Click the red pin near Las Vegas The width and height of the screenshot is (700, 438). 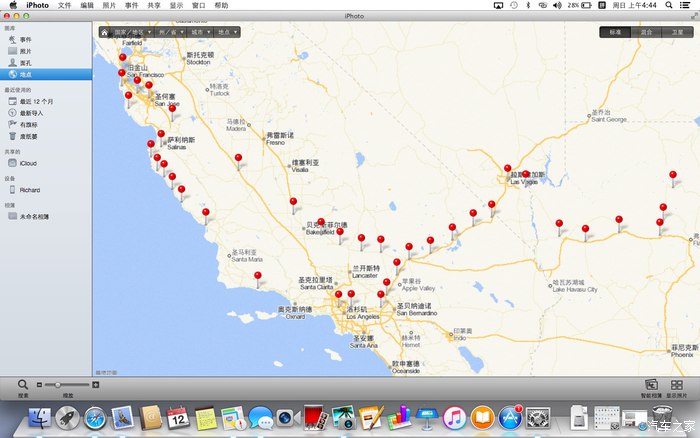click(x=525, y=176)
